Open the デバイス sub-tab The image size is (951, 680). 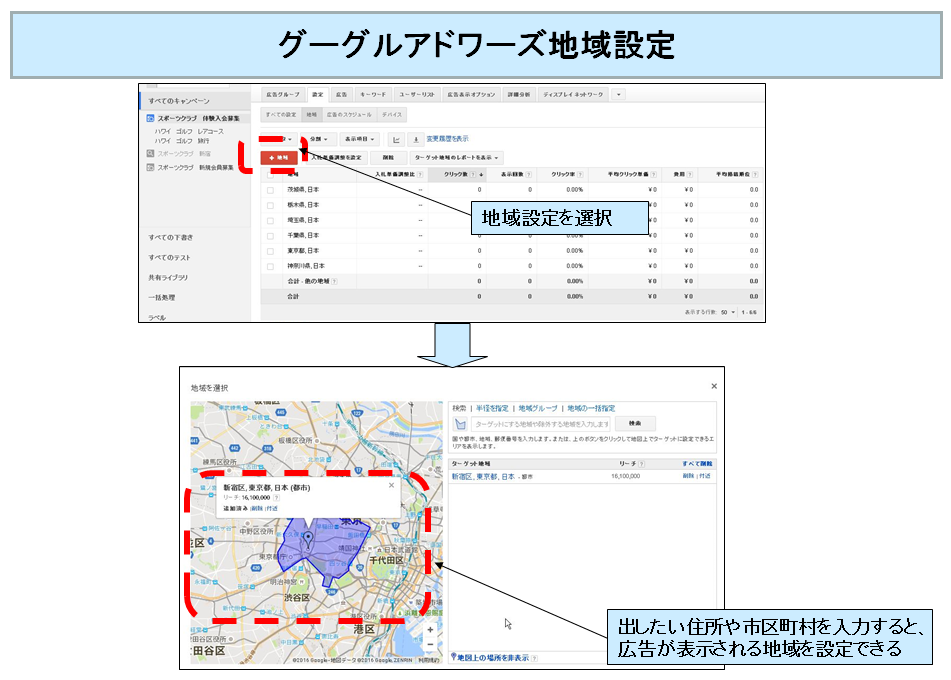click(x=392, y=115)
